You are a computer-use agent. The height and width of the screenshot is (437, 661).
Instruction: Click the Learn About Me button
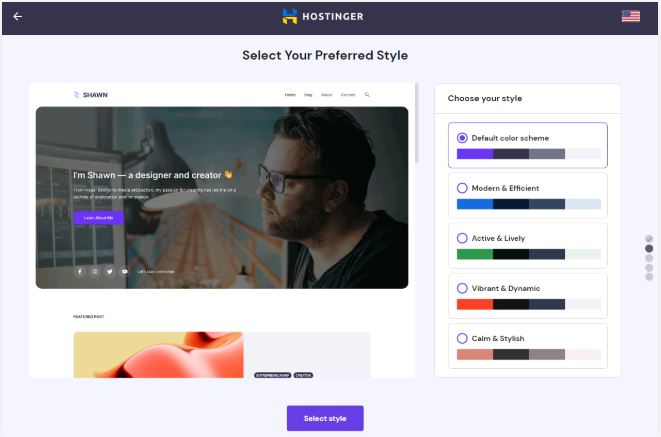(x=98, y=217)
